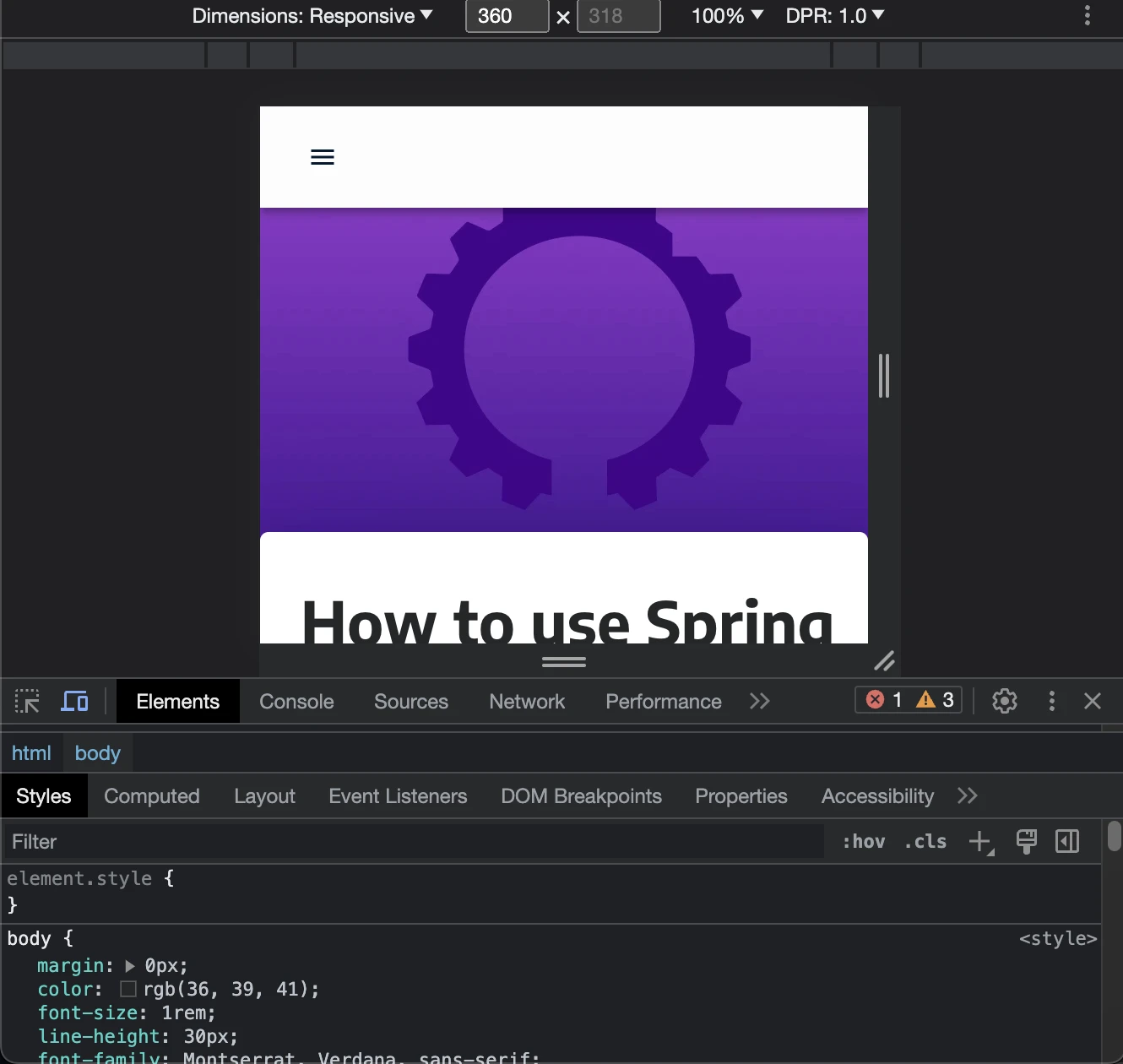The width and height of the screenshot is (1123, 1064).
Task: Add a new style rule plus icon
Action: point(981,842)
